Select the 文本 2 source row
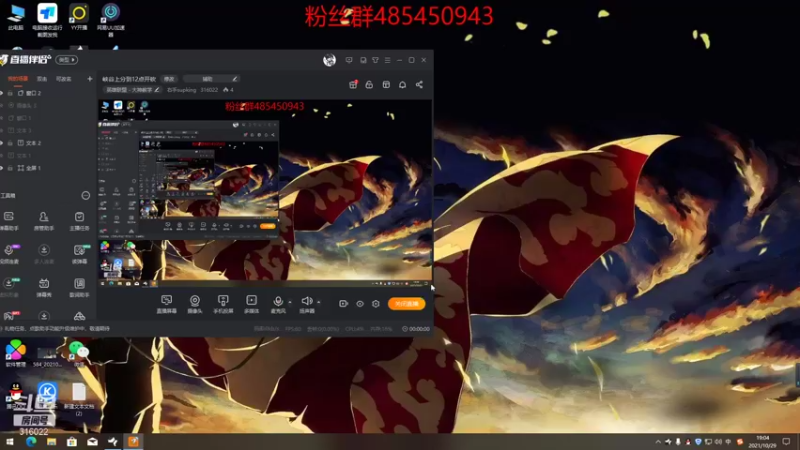This screenshot has width=800, height=450. 48,143
